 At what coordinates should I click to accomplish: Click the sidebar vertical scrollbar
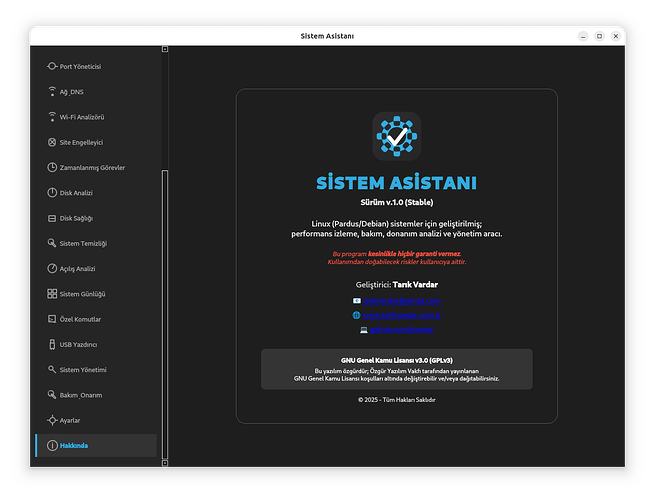tap(163, 300)
